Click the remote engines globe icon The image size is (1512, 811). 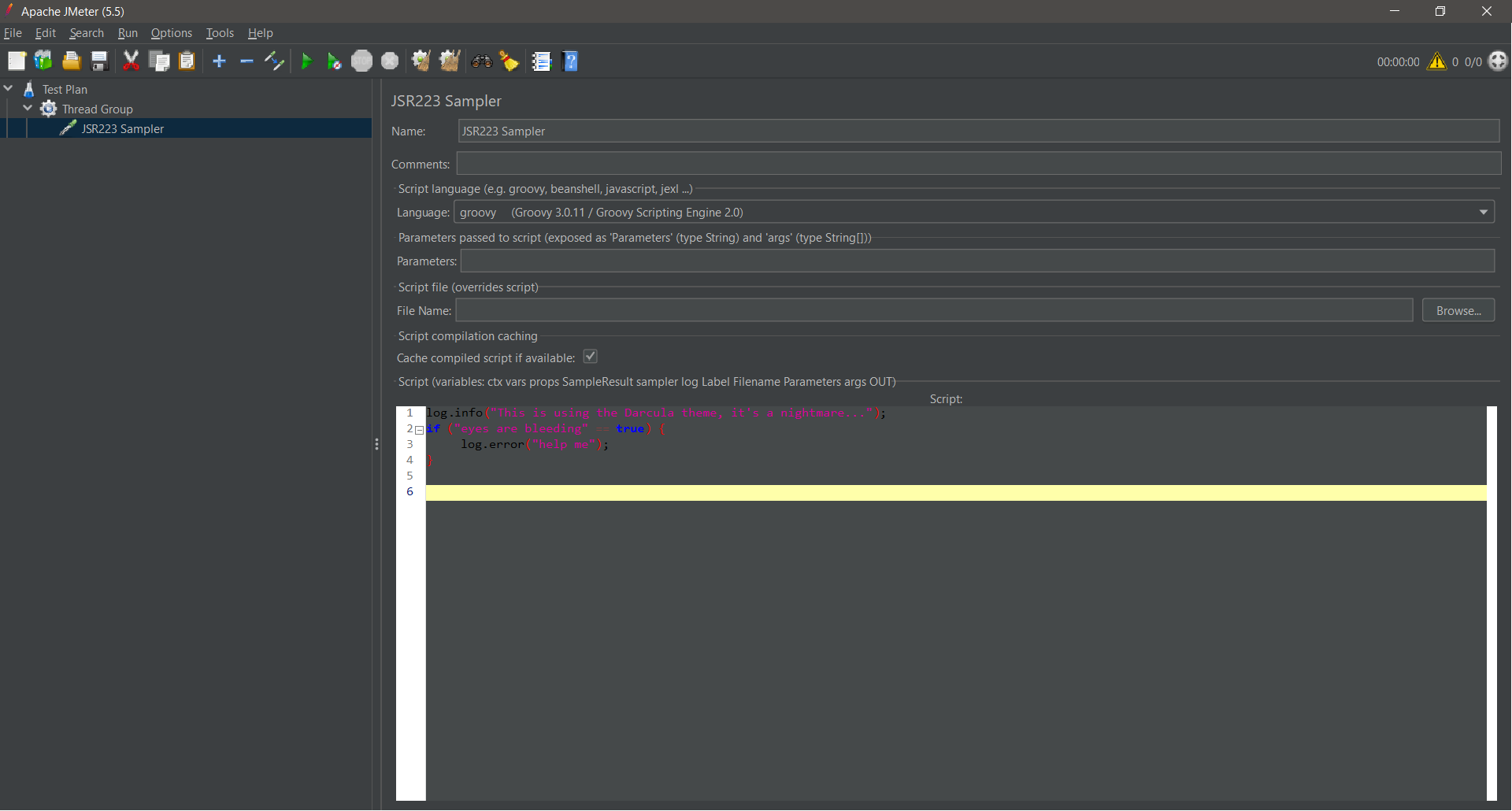click(x=1498, y=61)
